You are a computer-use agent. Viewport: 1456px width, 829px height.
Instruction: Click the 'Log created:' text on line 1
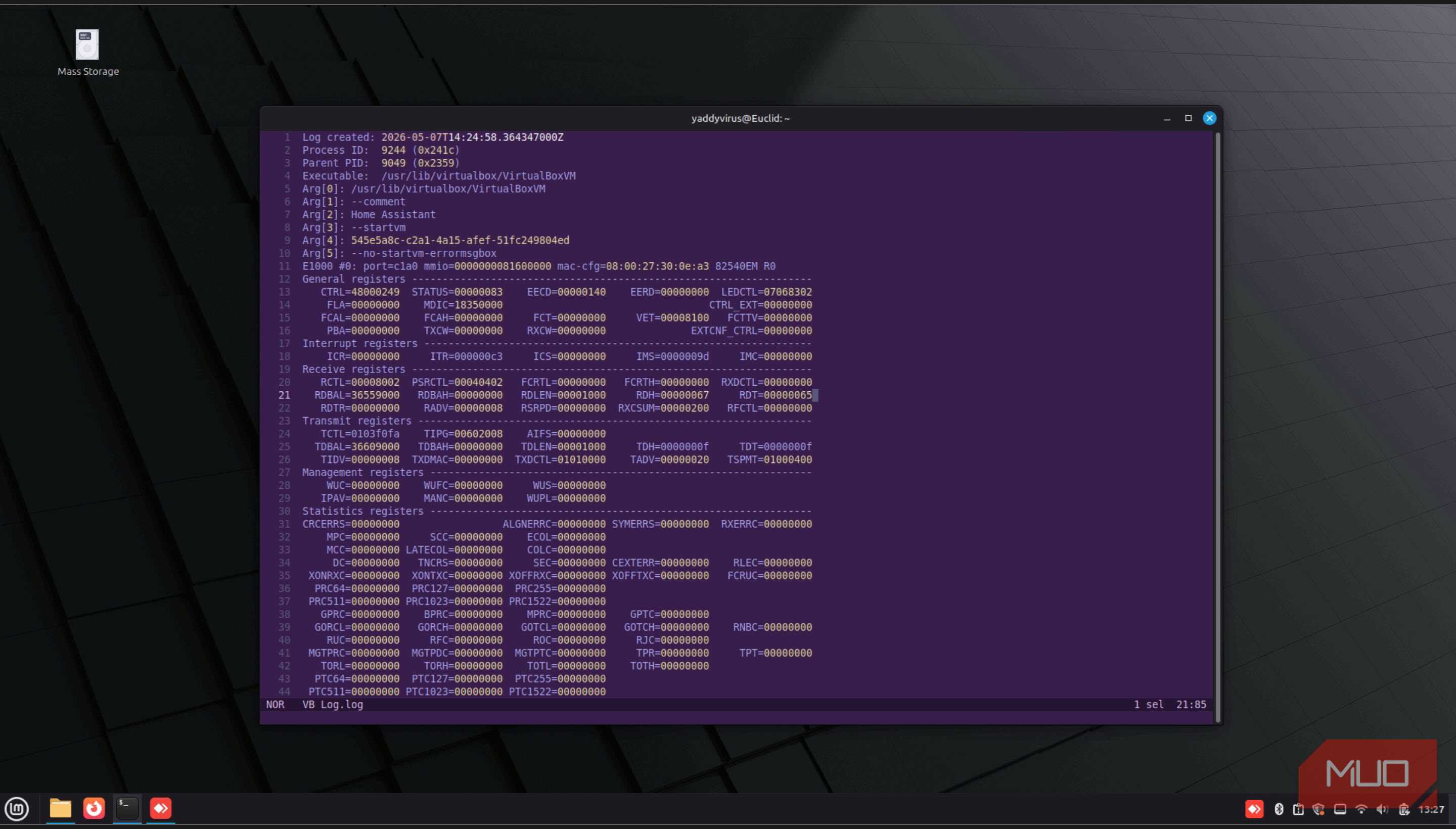[338, 137]
